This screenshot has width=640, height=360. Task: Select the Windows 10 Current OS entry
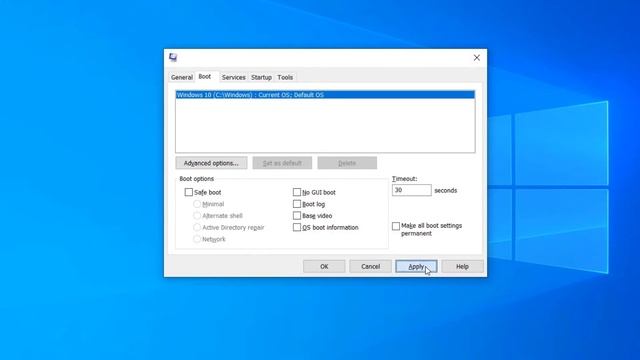click(x=325, y=95)
